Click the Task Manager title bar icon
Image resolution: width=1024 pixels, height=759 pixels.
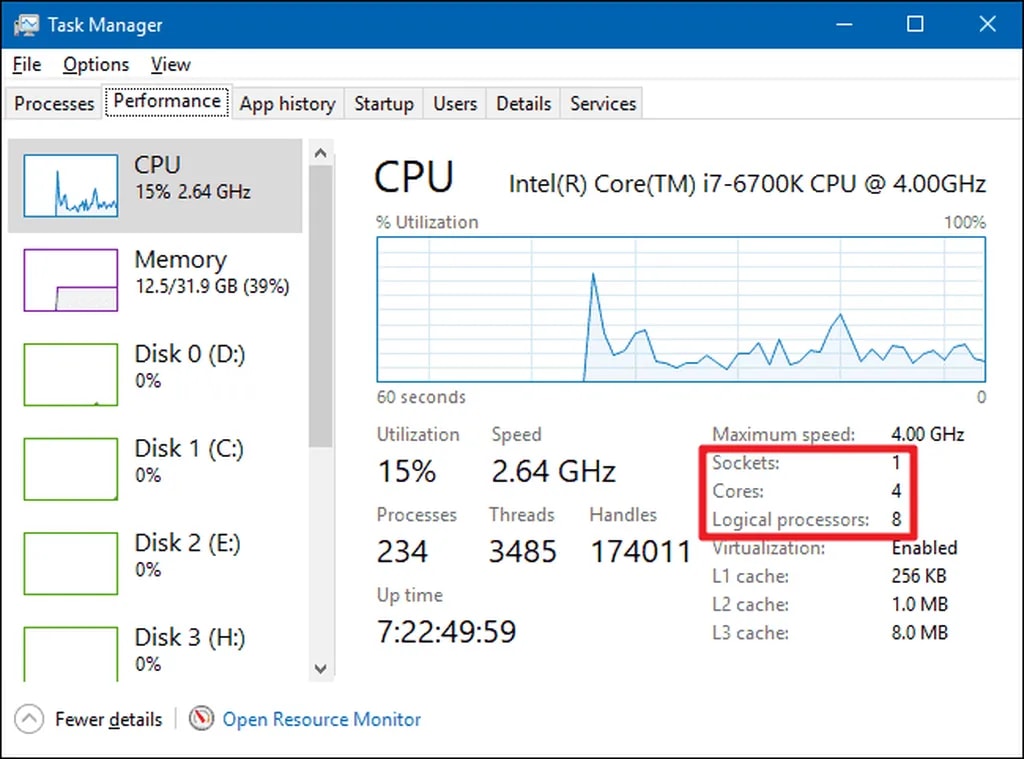click(22, 24)
